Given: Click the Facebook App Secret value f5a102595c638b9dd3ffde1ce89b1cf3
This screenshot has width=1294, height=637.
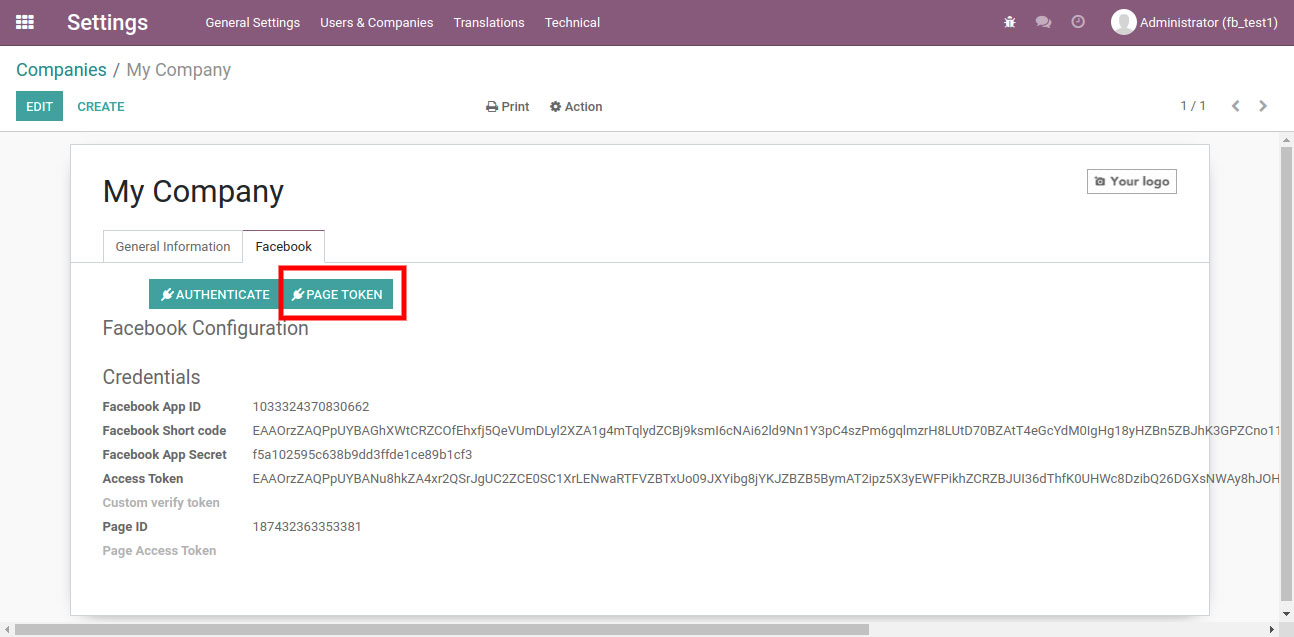Looking at the screenshot, I should [x=363, y=455].
